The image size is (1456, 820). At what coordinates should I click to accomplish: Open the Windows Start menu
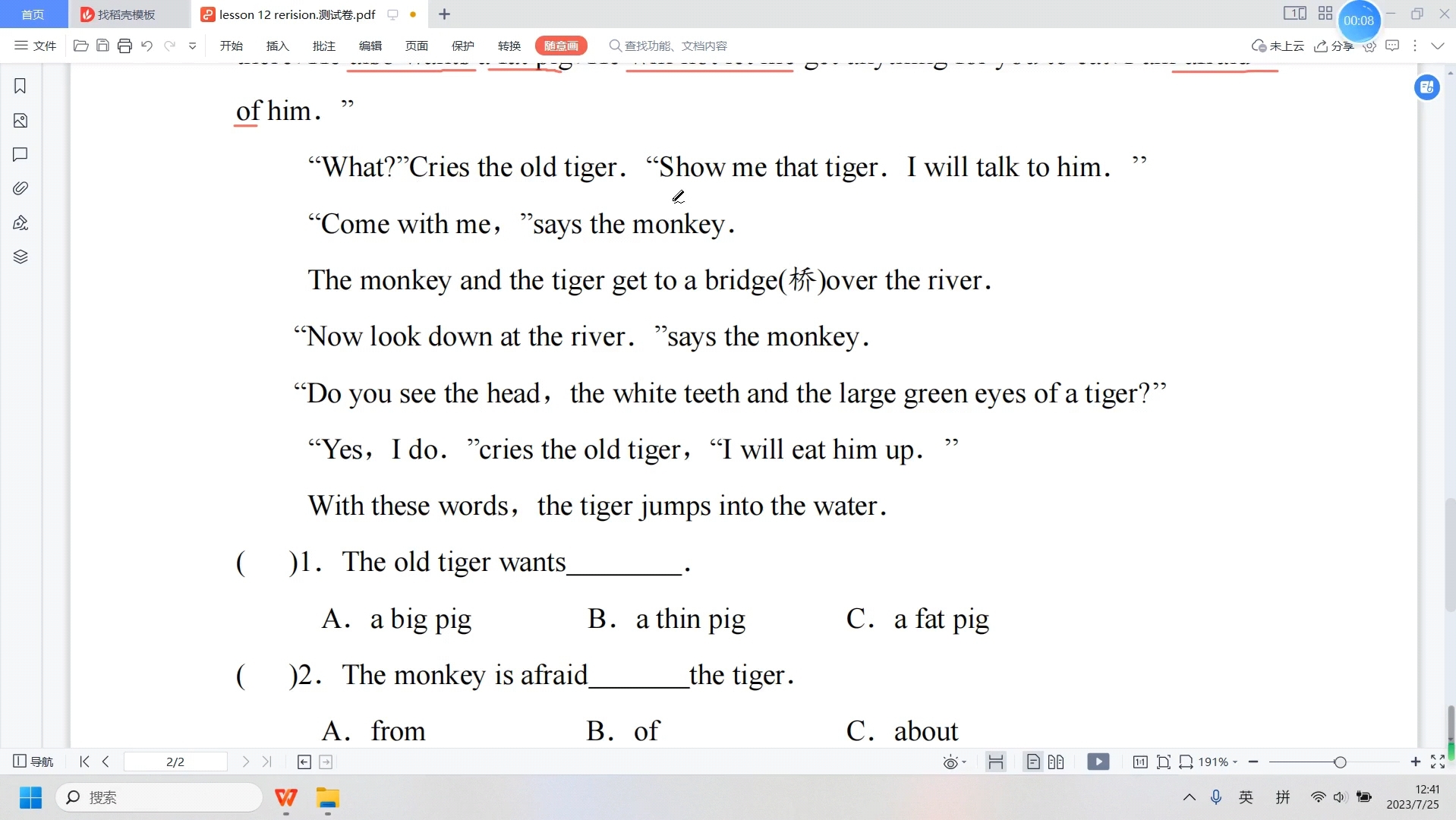tap(30, 798)
